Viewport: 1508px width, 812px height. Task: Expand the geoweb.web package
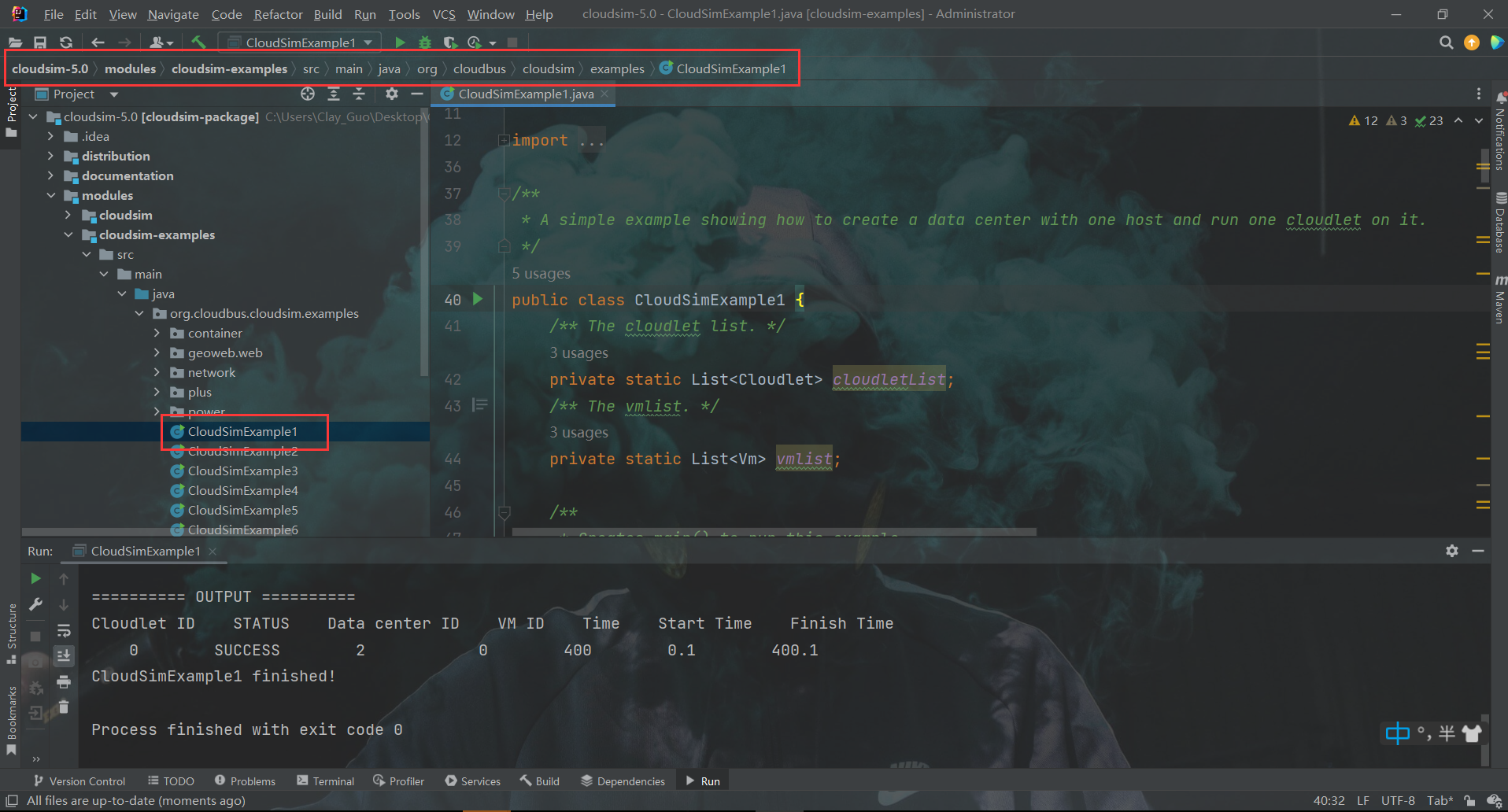tap(157, 352)
